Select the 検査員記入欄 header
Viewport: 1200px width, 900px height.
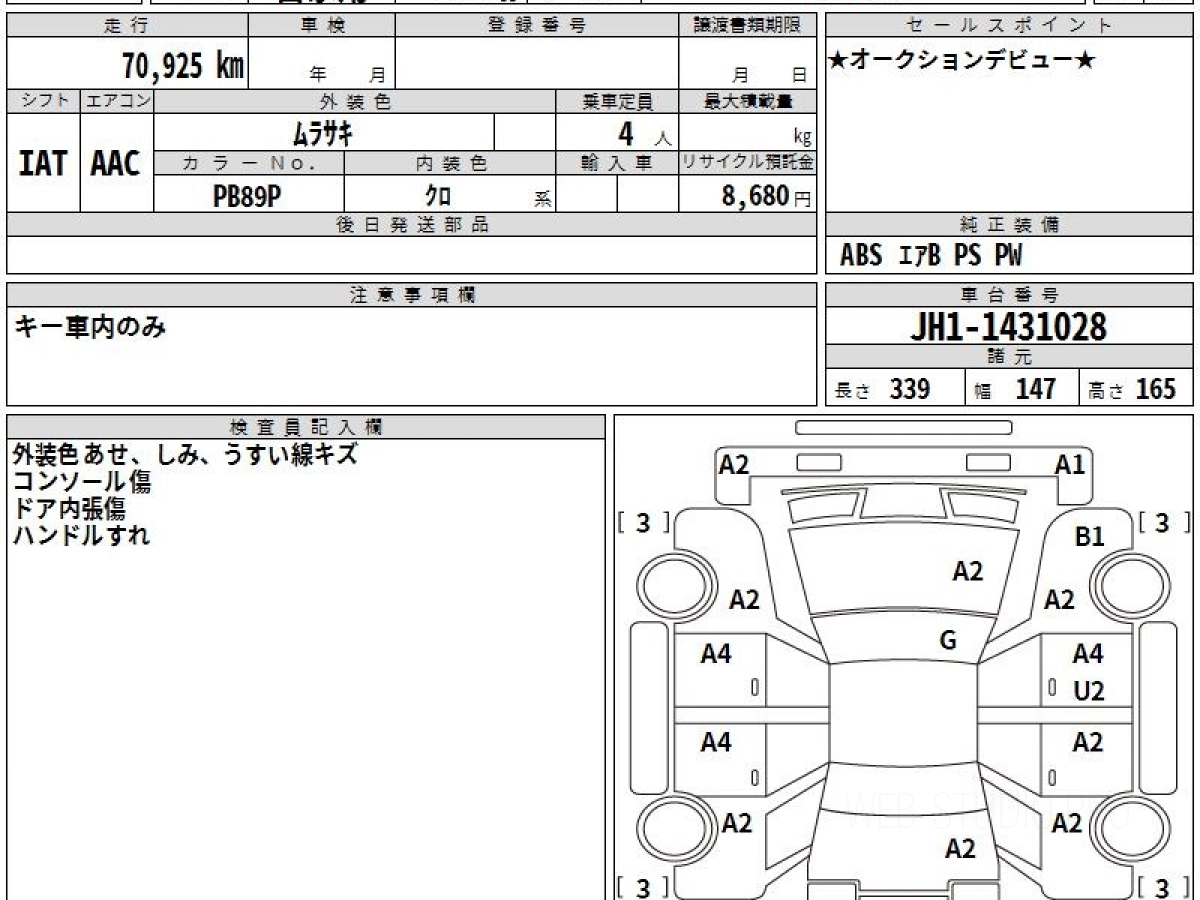point(306,426)
